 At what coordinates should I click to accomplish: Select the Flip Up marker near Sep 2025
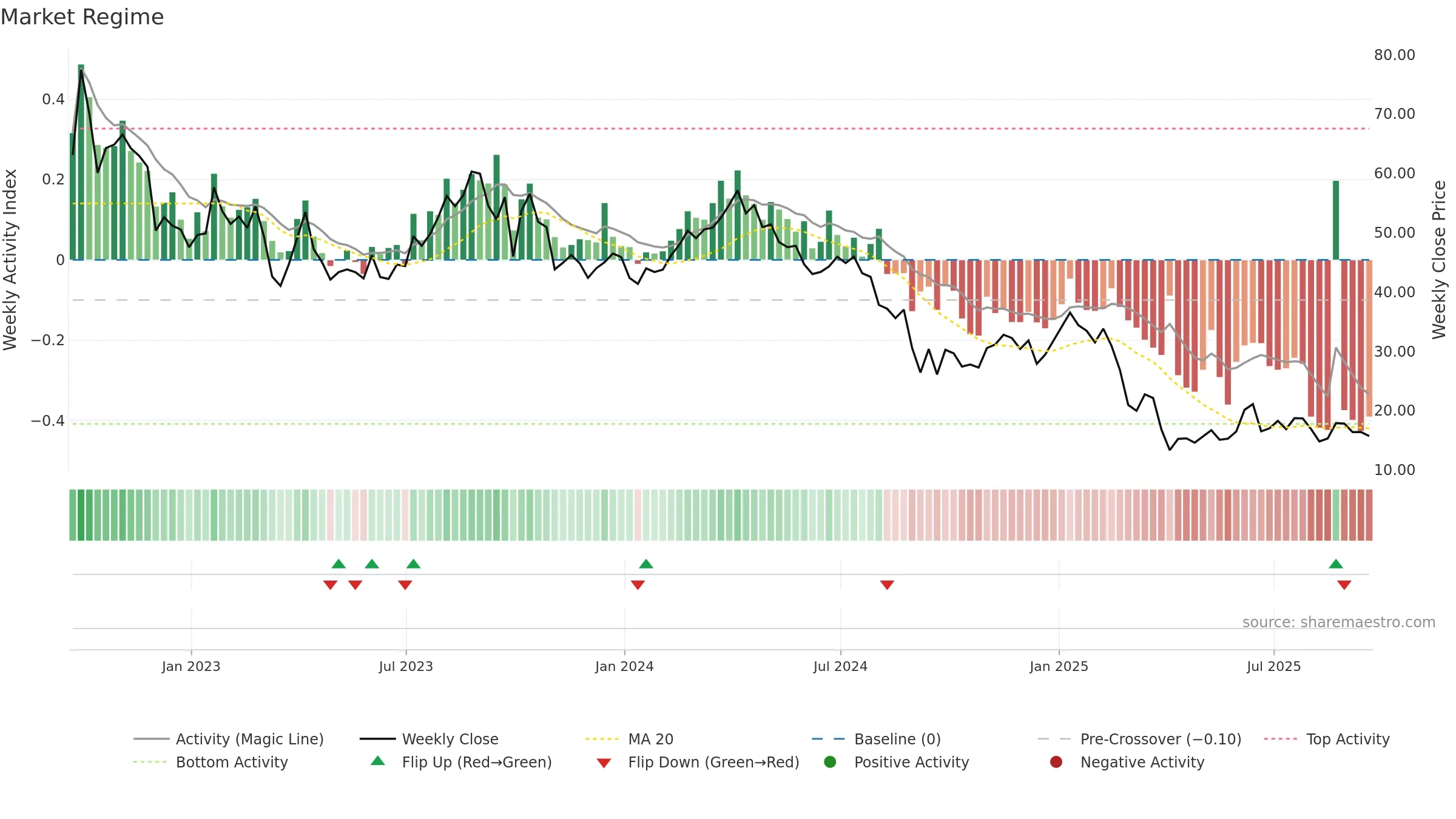(1336, 564)
